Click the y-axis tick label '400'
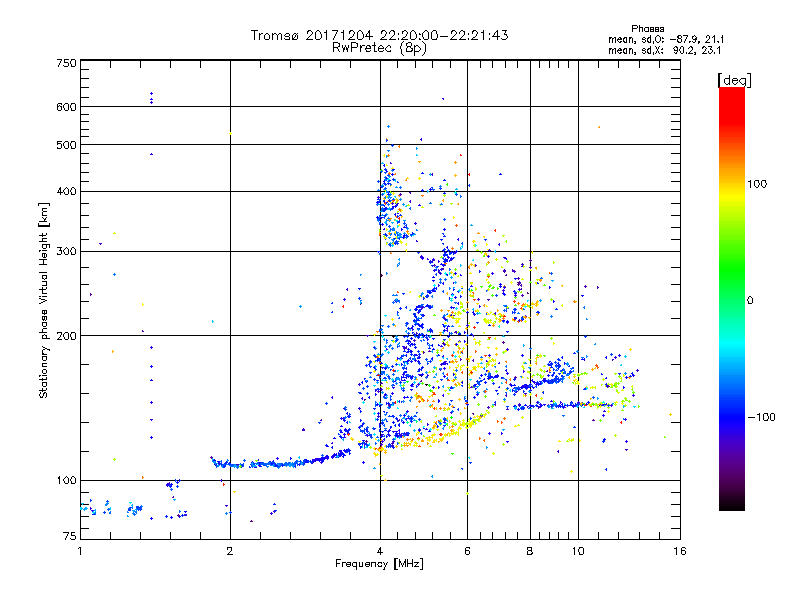The height and width of the screenshot is (600, 800). (66, 191)
